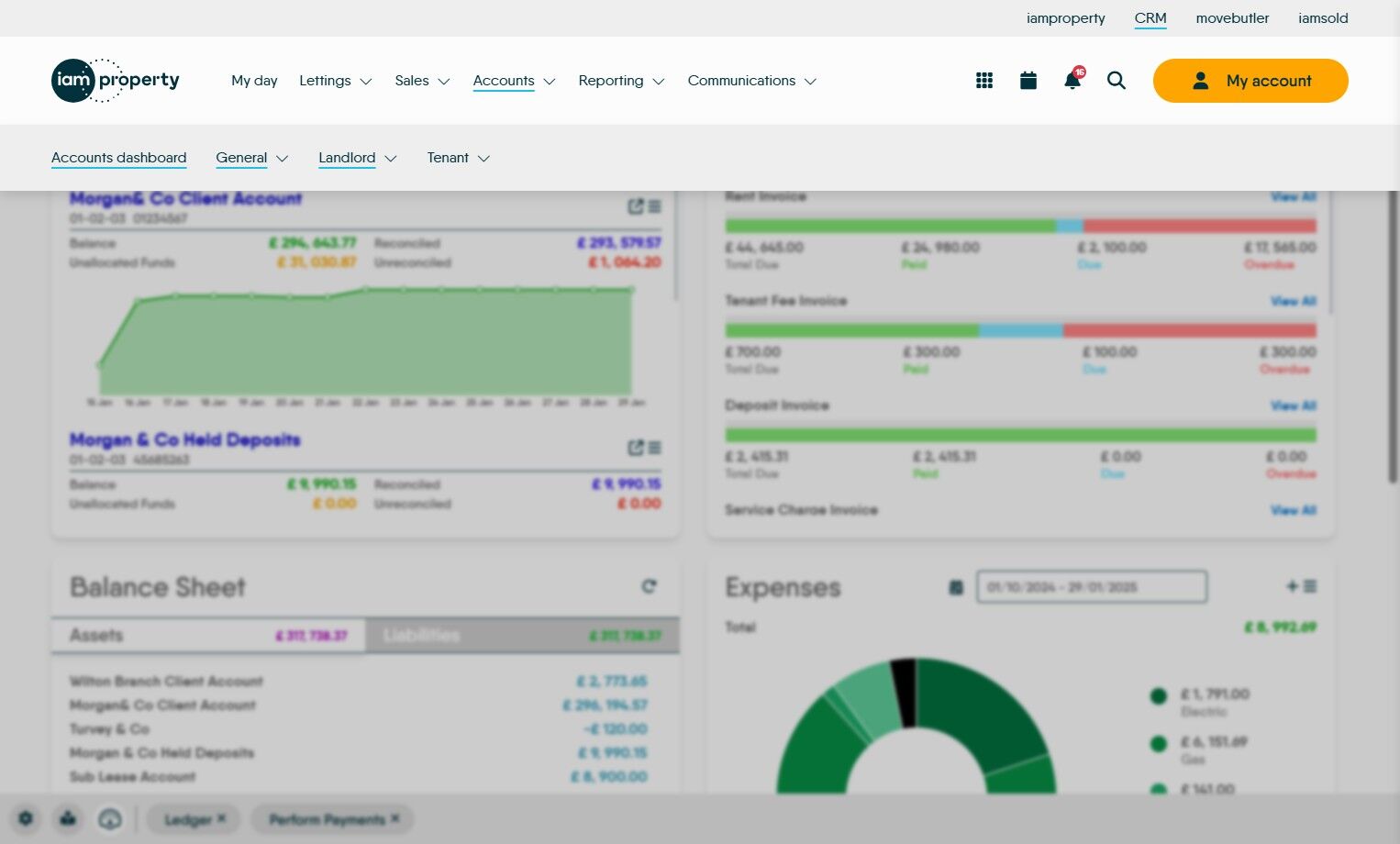Image resolution: width=1400 pixels, height=844 pixels.
Task: Open the calendar icon in header
Action: pyautogui.click(x=1028, y=81)
